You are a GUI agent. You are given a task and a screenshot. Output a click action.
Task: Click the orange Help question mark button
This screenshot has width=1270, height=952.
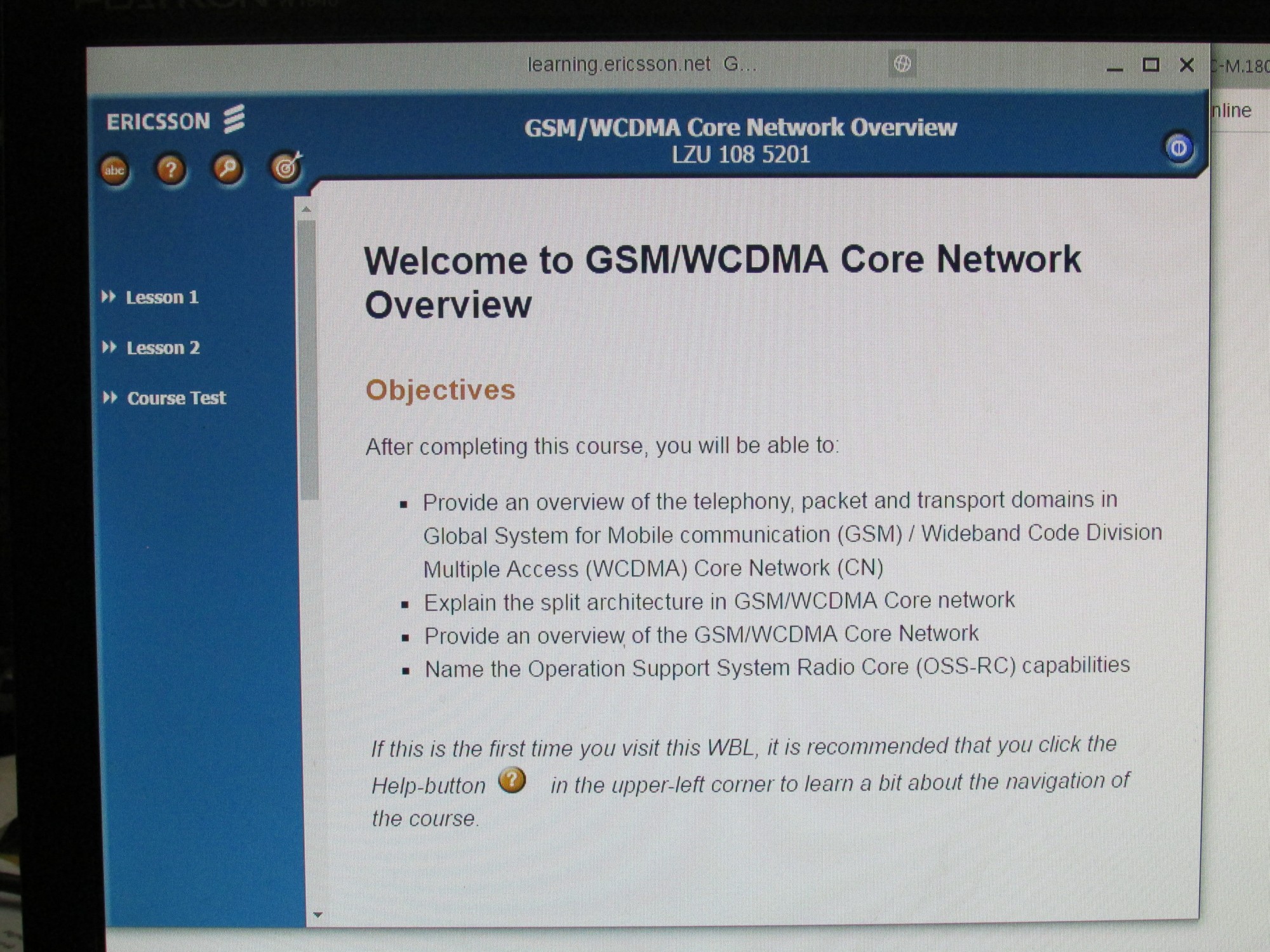tap(170, 169)
